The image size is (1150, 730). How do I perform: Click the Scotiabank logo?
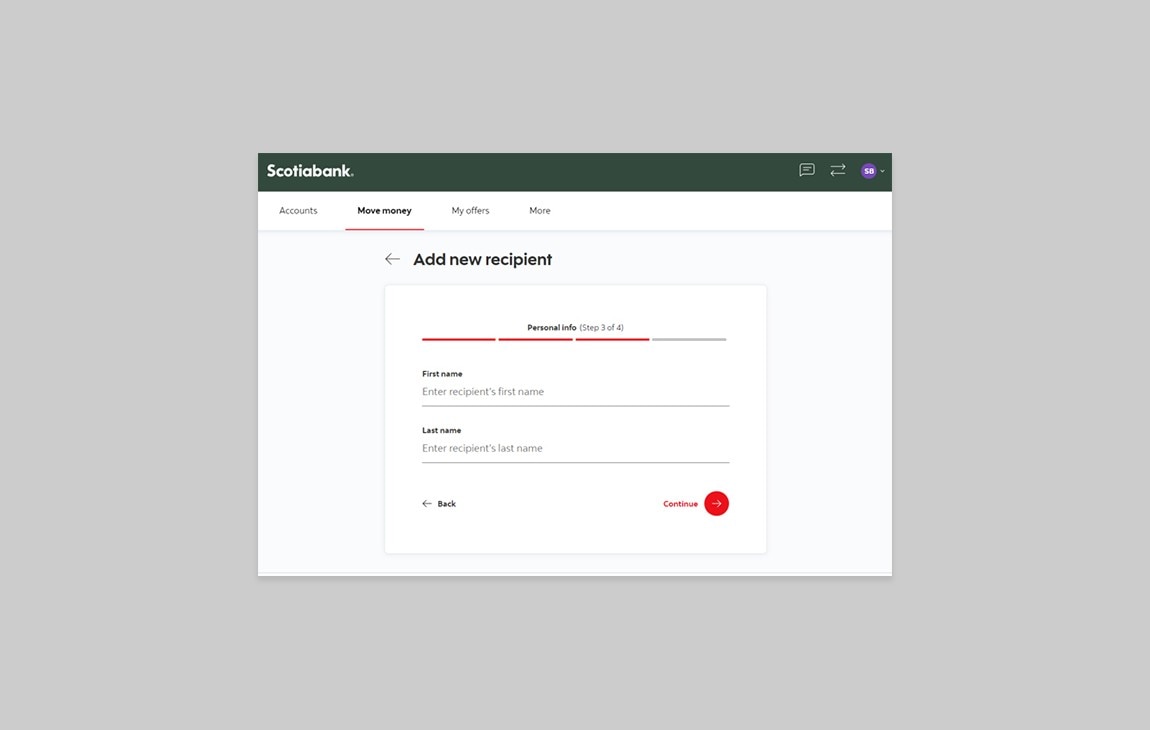(310, 171)
